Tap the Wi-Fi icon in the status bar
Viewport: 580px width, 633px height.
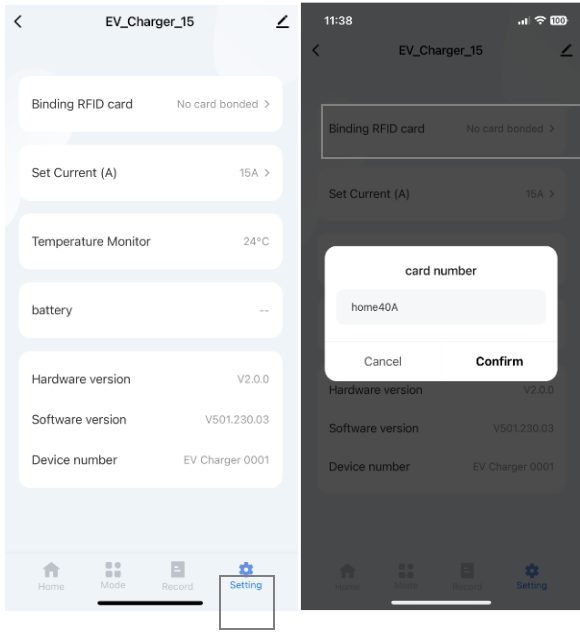point(540,20)
